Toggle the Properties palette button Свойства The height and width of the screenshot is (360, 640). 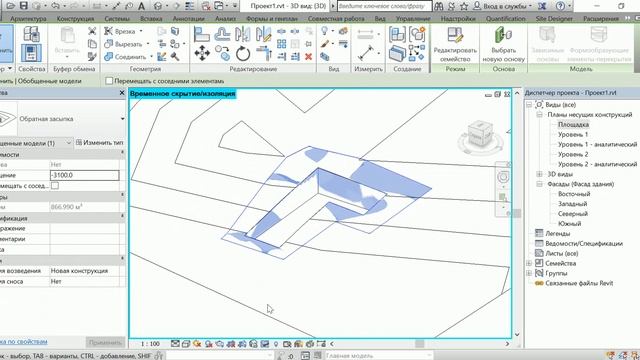tap(31, 53)
